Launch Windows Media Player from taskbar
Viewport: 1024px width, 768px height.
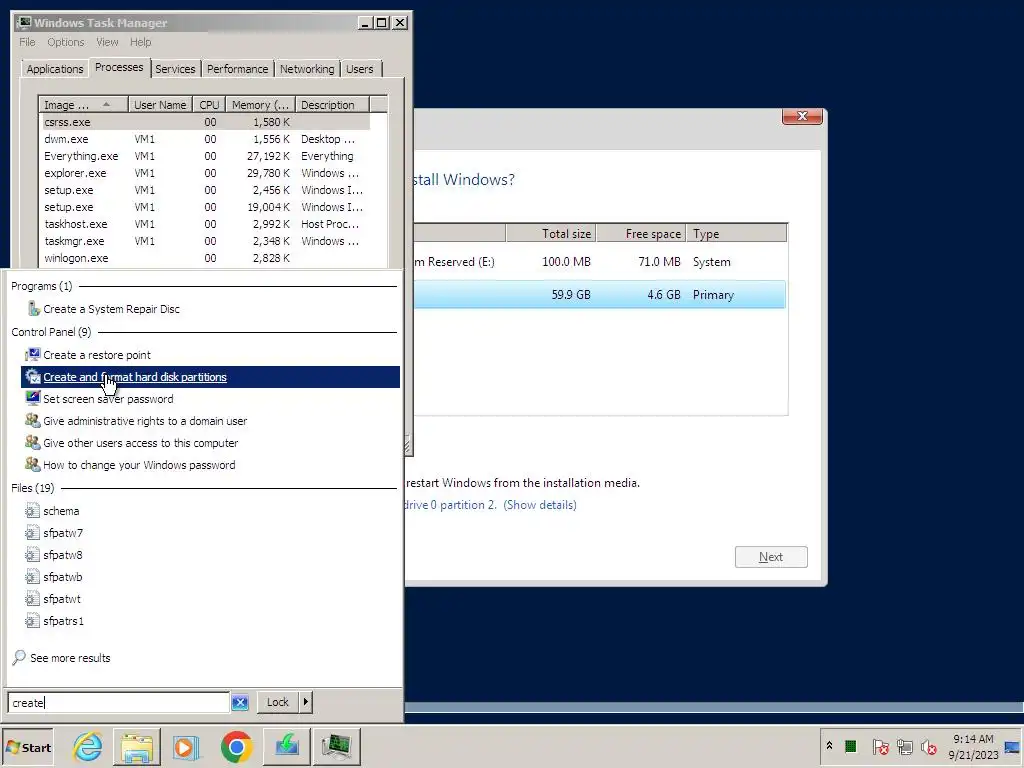(185, 746)
